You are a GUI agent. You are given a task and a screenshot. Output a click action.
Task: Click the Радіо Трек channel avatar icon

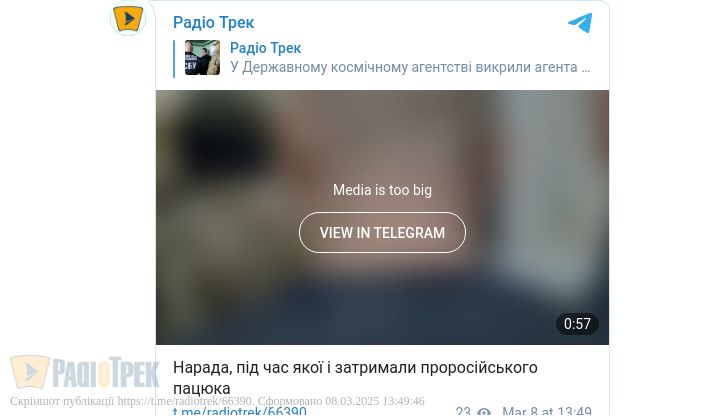coord(128,18)
